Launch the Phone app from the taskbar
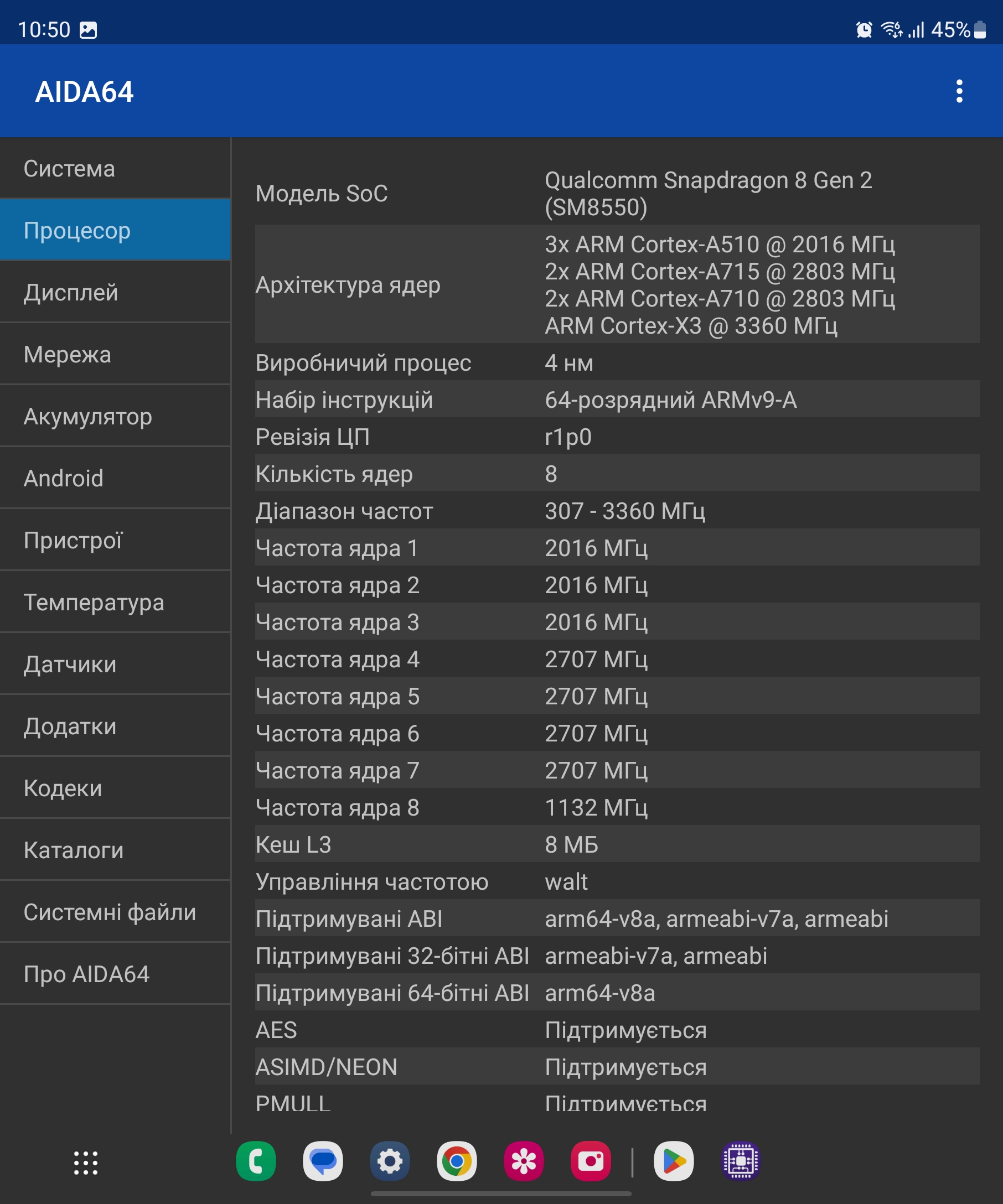The image size is (1003, 1204). pyautogui.click(x=256, y=1161)
